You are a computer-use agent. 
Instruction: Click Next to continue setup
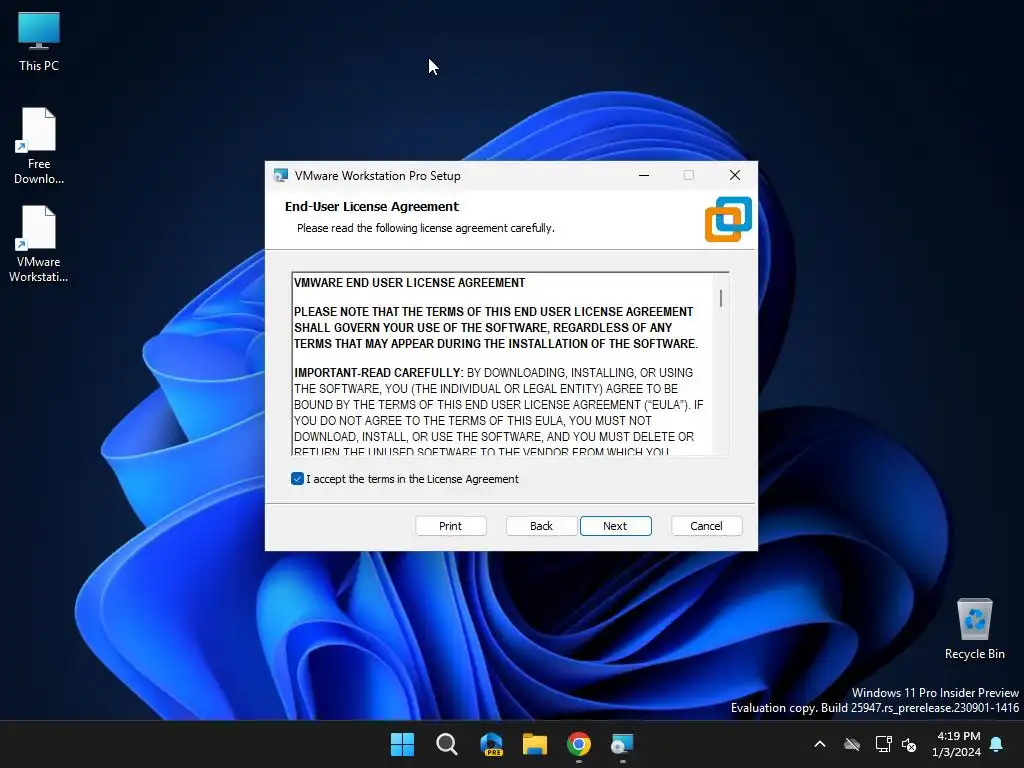[x=615, y=526]
